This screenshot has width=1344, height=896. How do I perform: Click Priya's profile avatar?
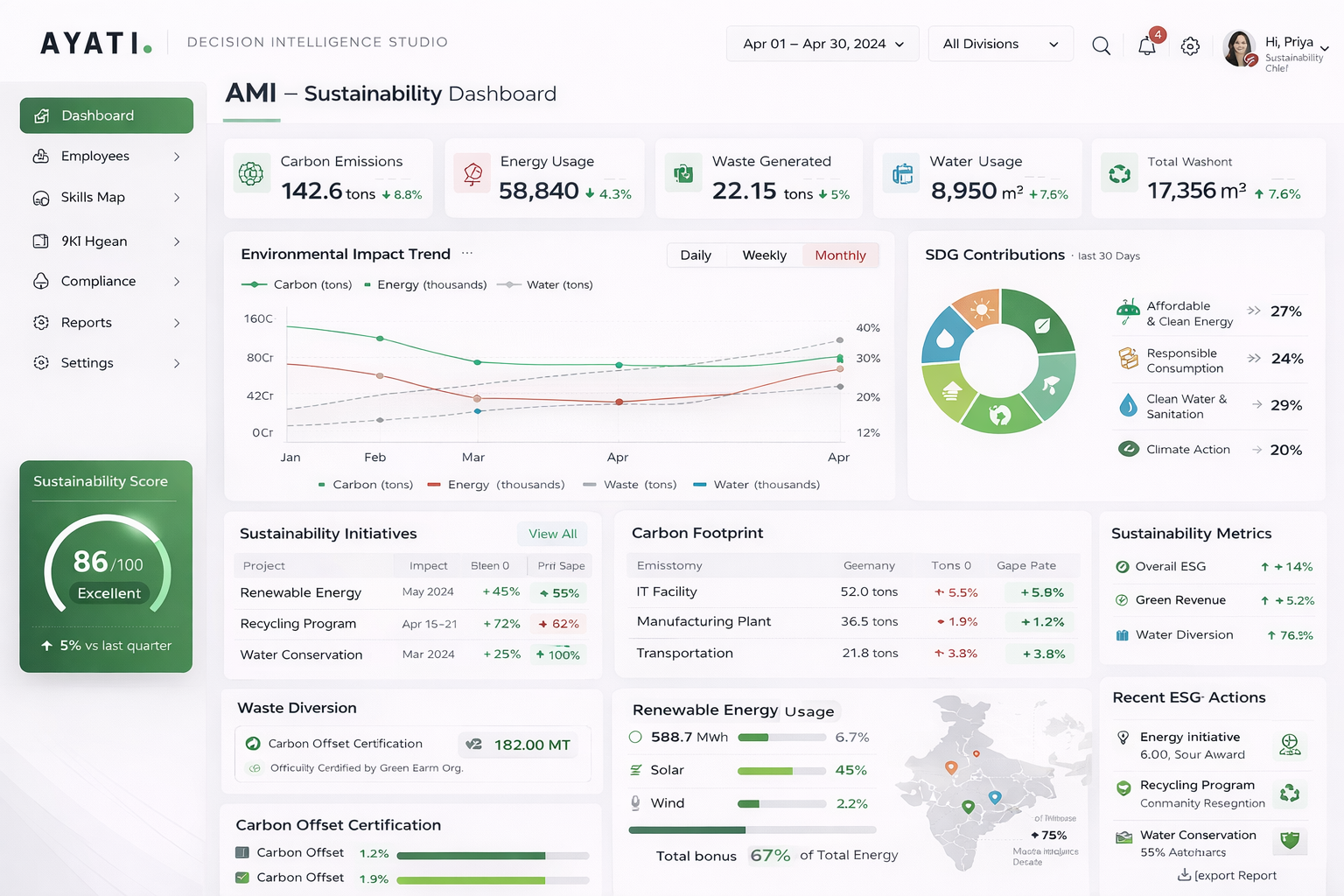pyautogui.click(x=1239, y=49)
